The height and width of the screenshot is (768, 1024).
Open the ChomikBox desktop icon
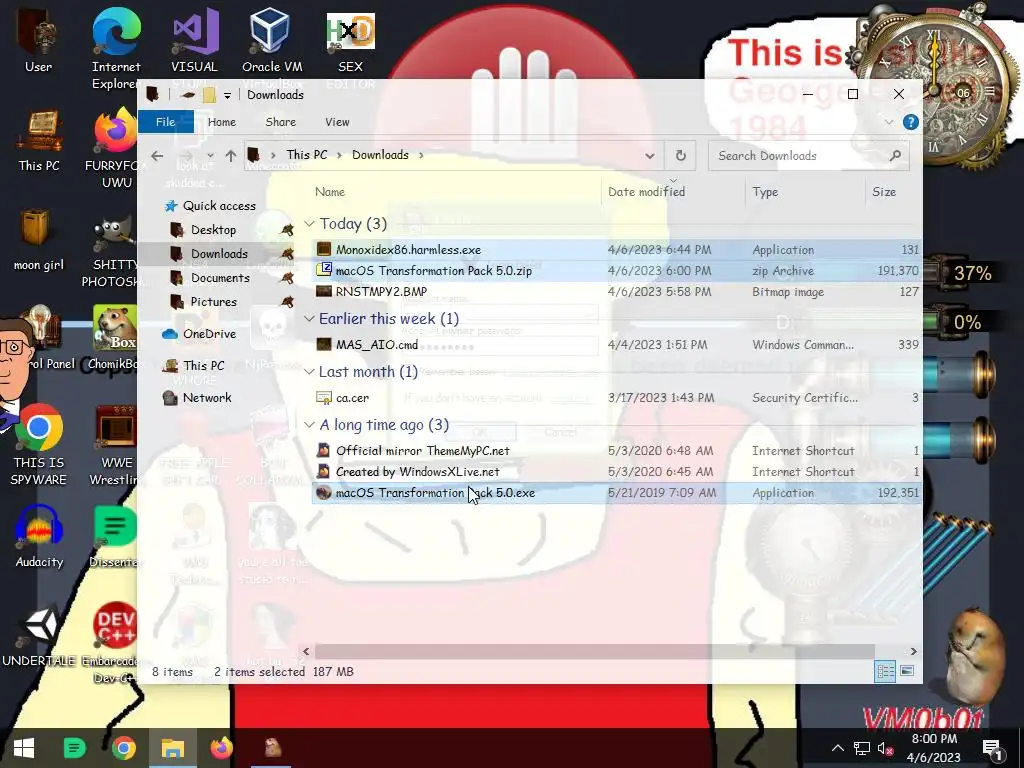pyautogui.click(x=115, y=338)
